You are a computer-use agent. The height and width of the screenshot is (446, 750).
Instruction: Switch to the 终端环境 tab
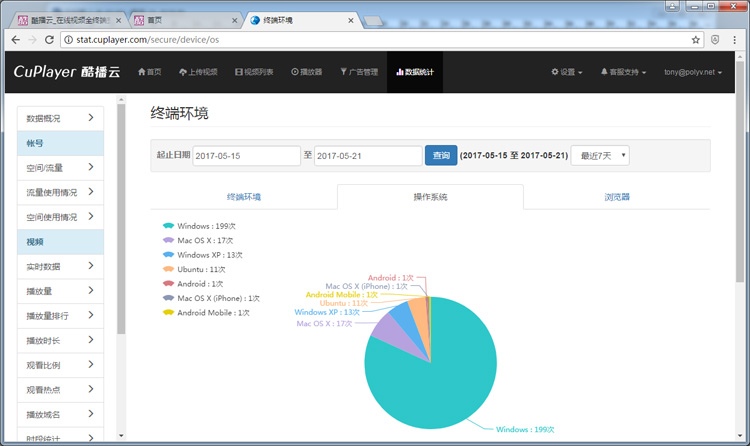coord(243,197)
